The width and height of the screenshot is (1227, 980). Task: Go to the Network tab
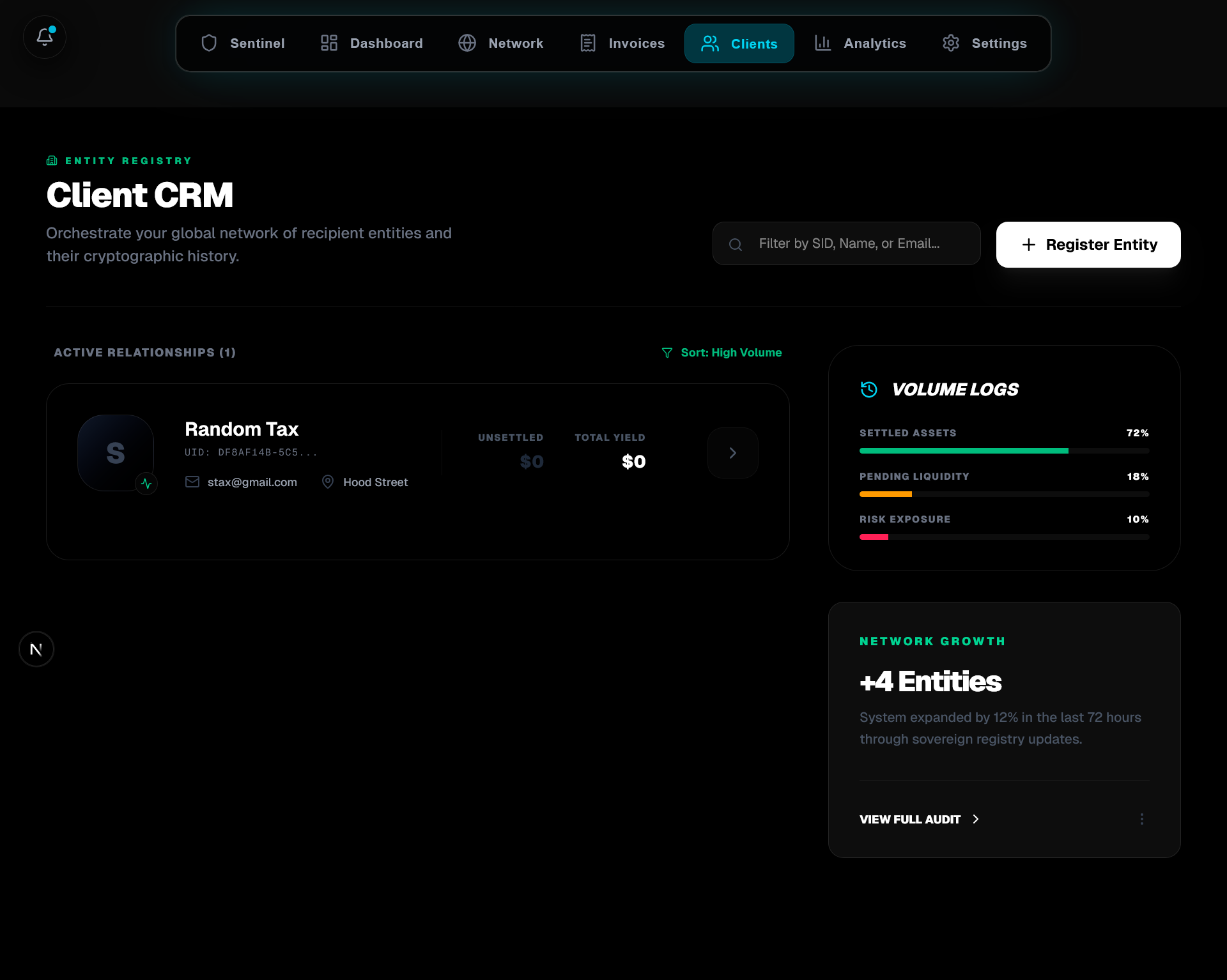coord(501,43)
